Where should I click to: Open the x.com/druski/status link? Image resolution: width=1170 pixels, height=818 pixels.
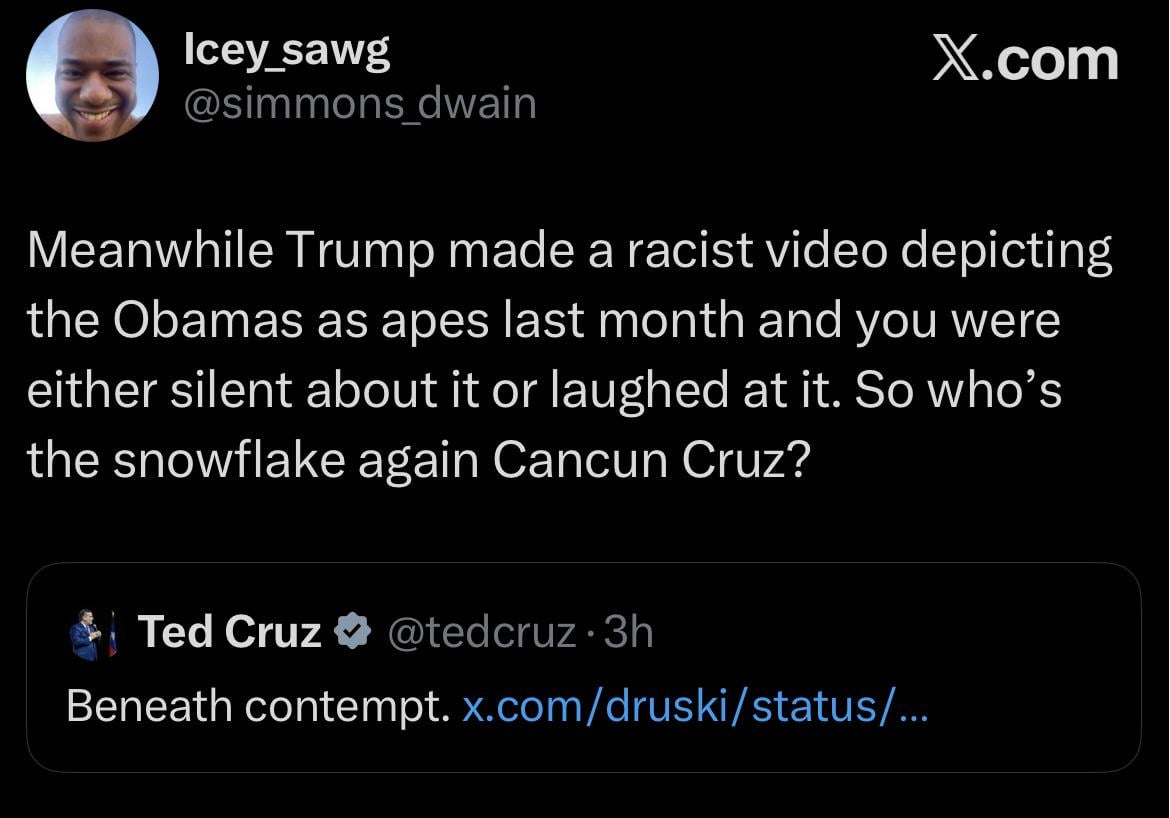(x=680, y=706)
